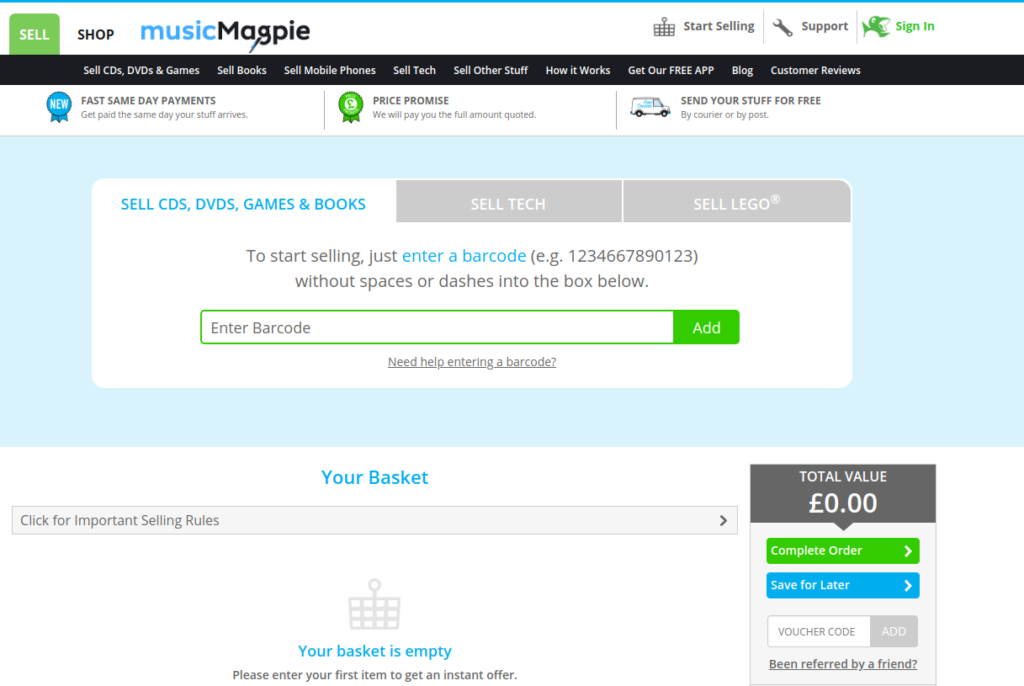Click 'We will pay you the full amount quoted.'
The image size is (1024, 686).
click(x=454, y=115)
